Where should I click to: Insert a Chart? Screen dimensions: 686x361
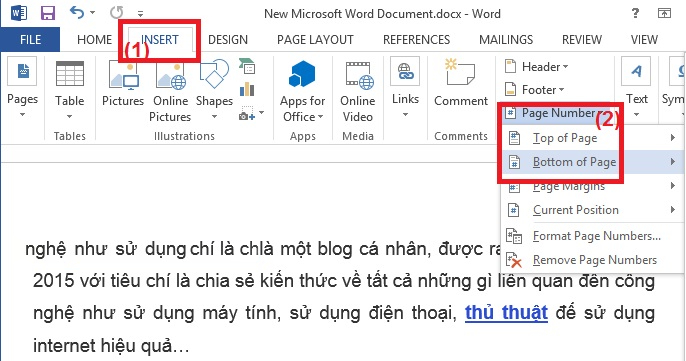click(247, 89)
